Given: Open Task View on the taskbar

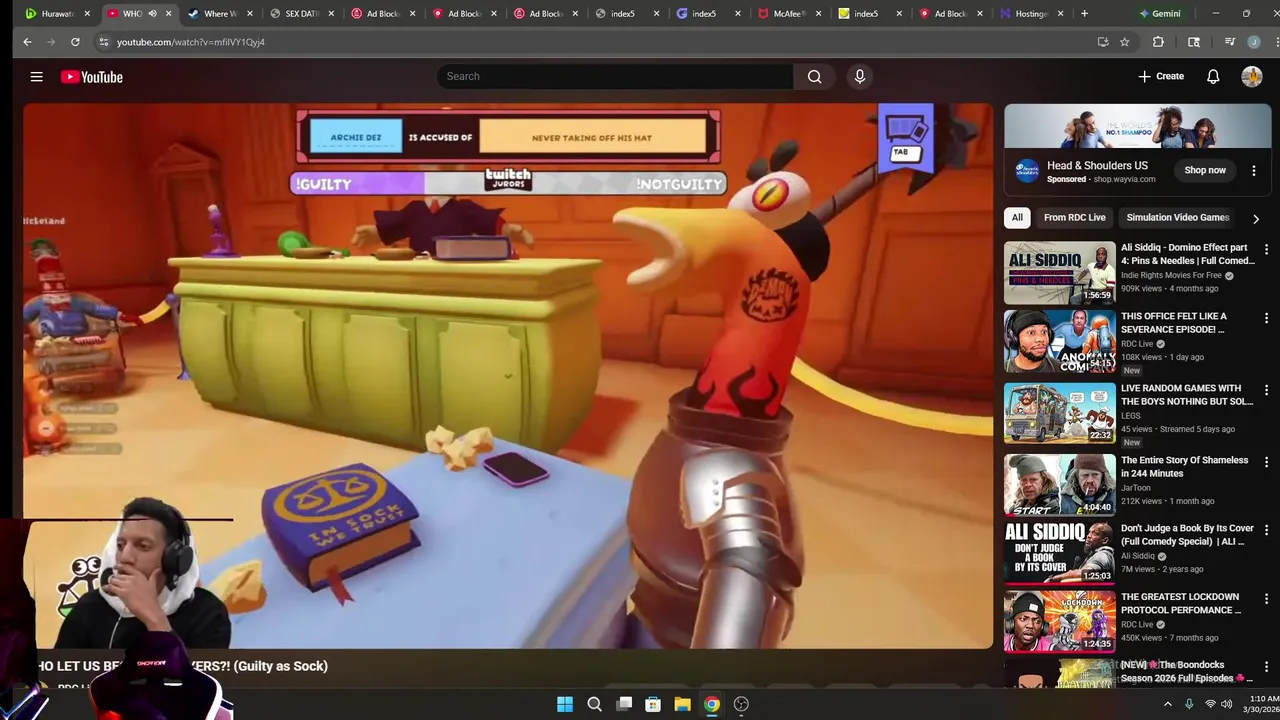Looking at the screenshot, I should coord(624,704).
